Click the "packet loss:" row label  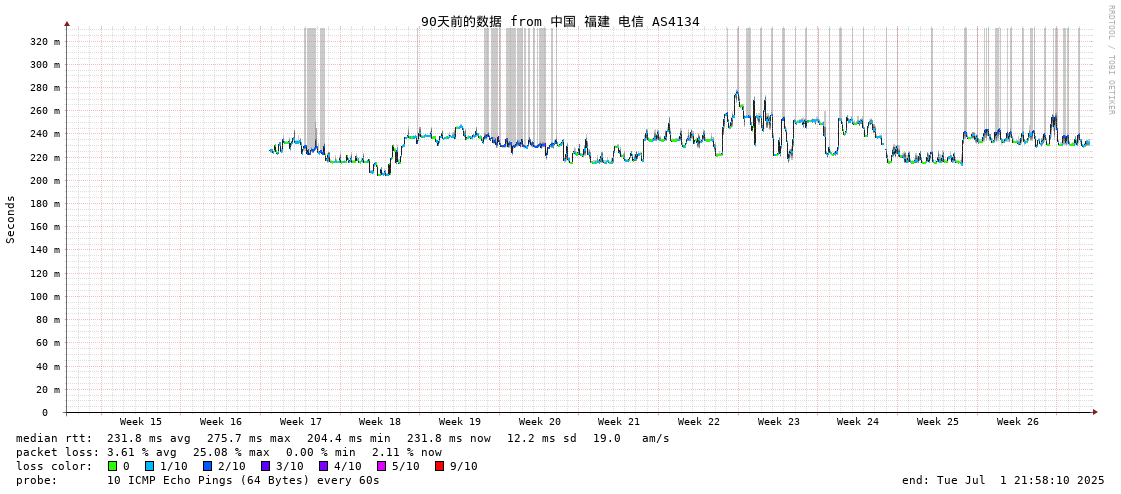coord(57,453)
